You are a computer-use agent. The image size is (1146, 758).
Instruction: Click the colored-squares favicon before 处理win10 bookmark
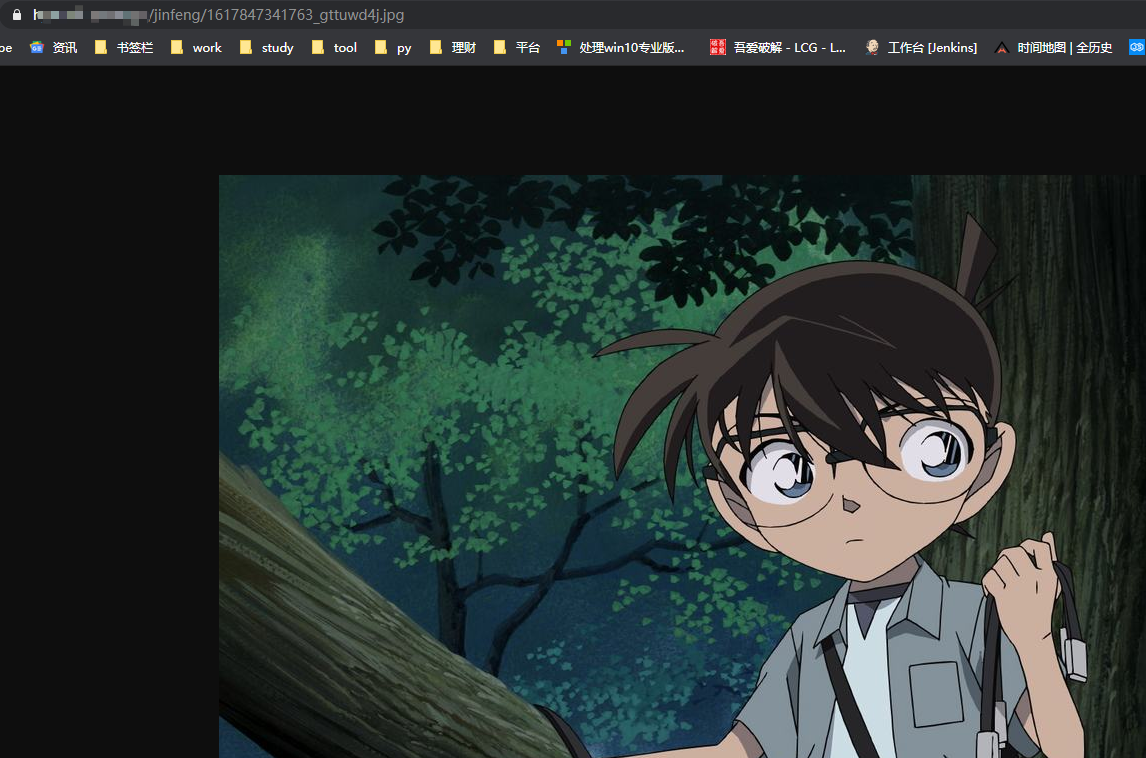pyautogui.click(x=561, y=47)
